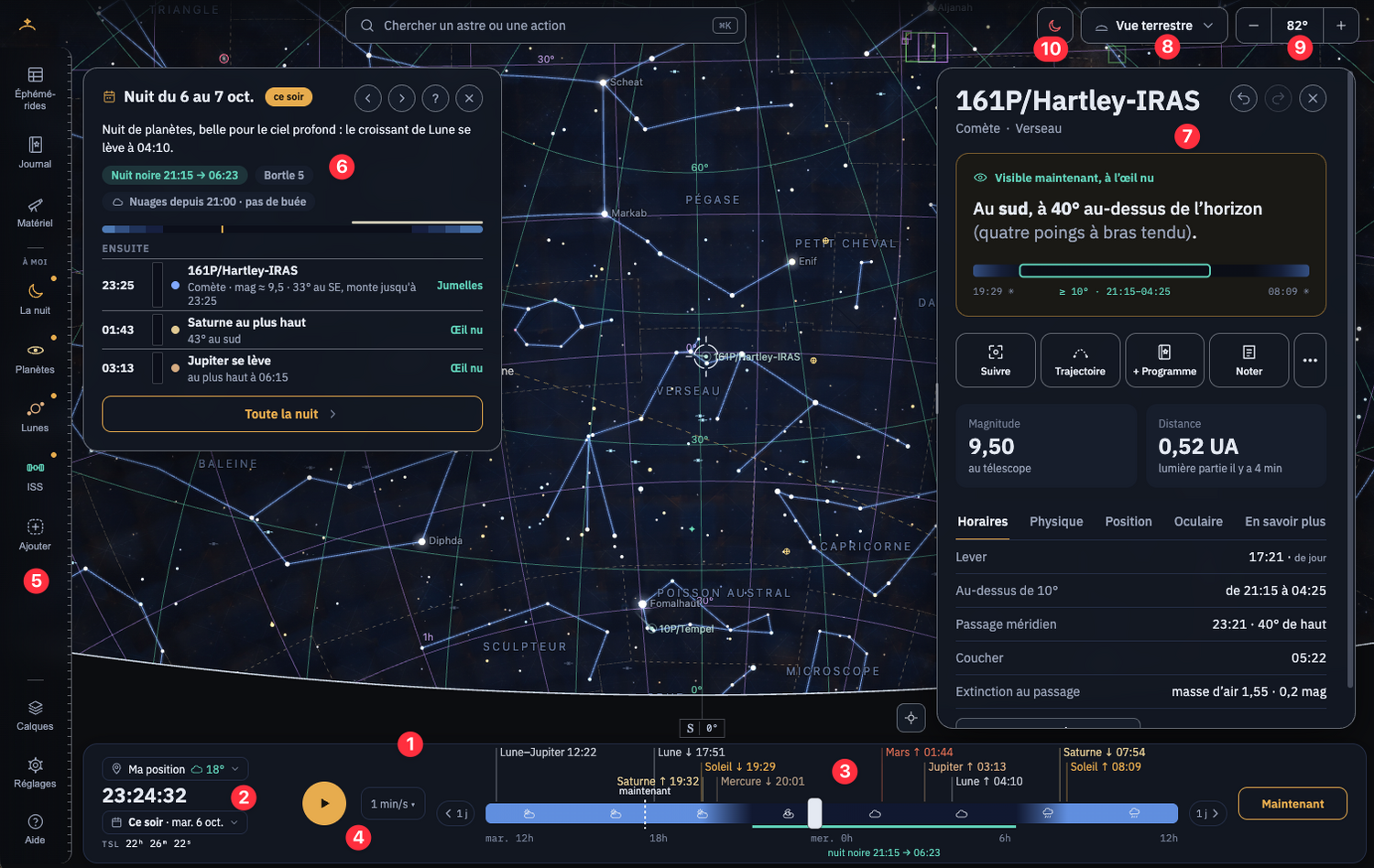The image size is (1374, 868).
Task: Switch to the Oculaire tab
Action: pyautogui.click(x=1198, y=521)
